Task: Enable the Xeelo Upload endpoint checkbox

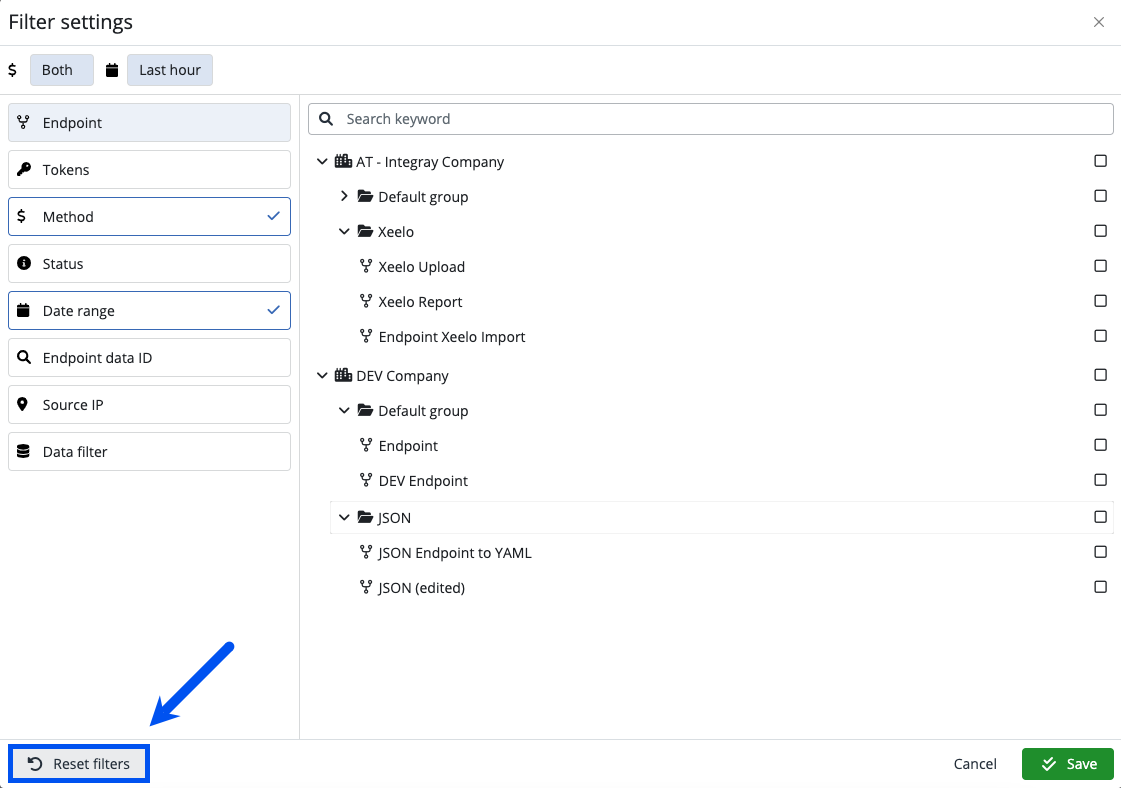Action: [x=1100, y=265]
